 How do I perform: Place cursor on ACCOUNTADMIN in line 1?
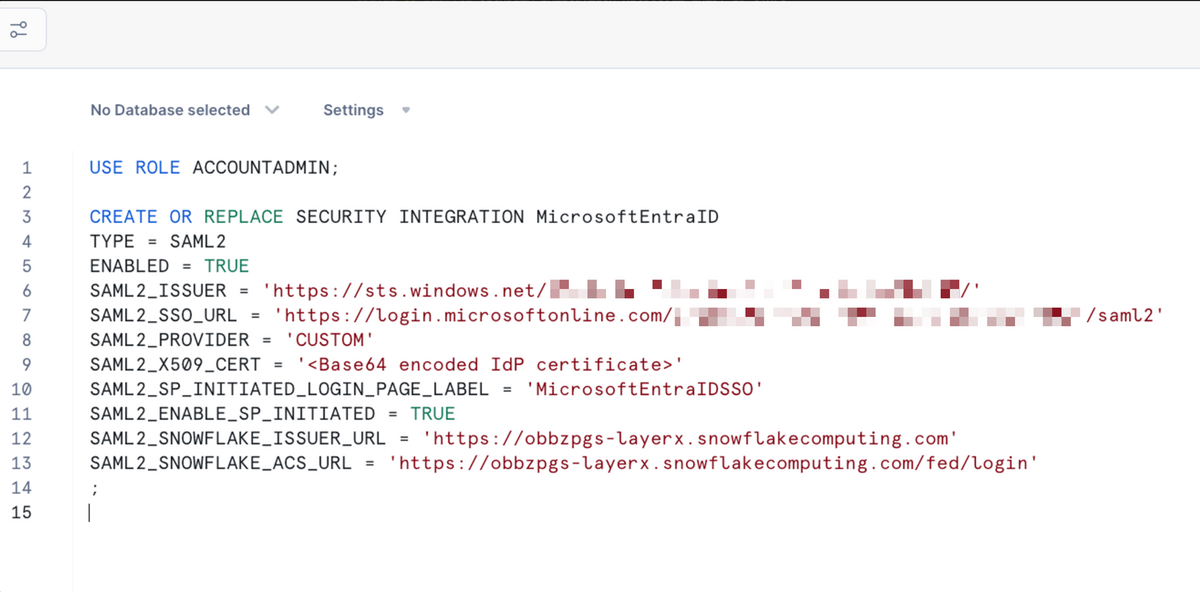point(265,167)
